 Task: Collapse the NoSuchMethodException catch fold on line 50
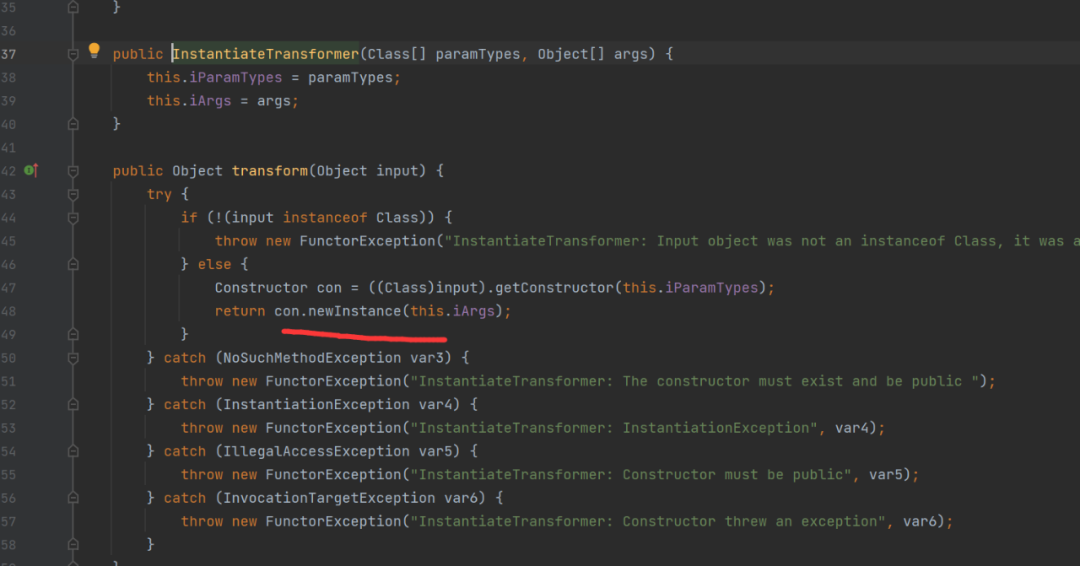73,358
